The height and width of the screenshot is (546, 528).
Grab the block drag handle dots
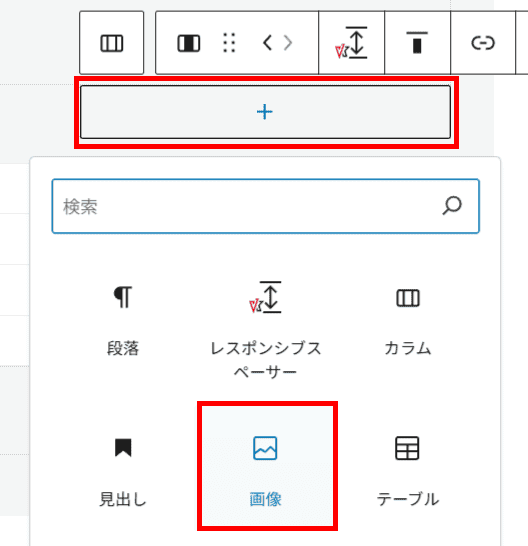229,43
